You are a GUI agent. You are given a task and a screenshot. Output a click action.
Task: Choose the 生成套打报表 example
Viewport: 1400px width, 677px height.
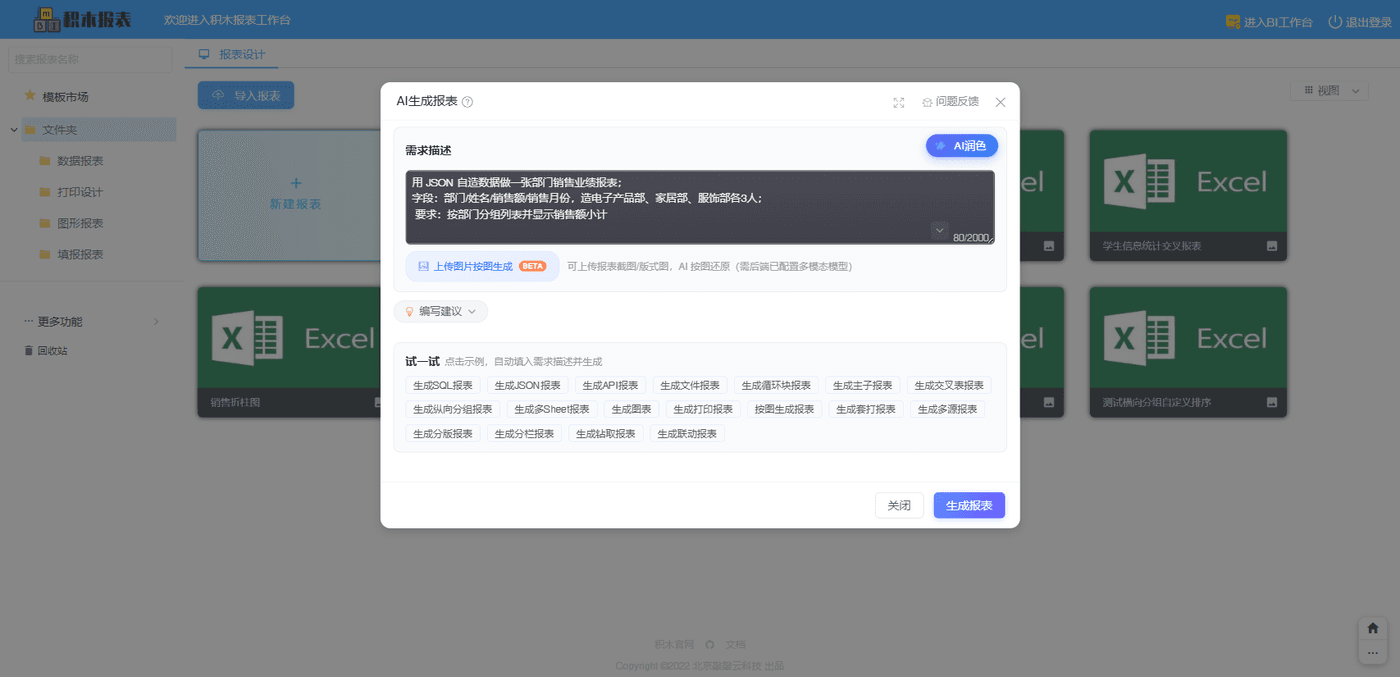866,409
